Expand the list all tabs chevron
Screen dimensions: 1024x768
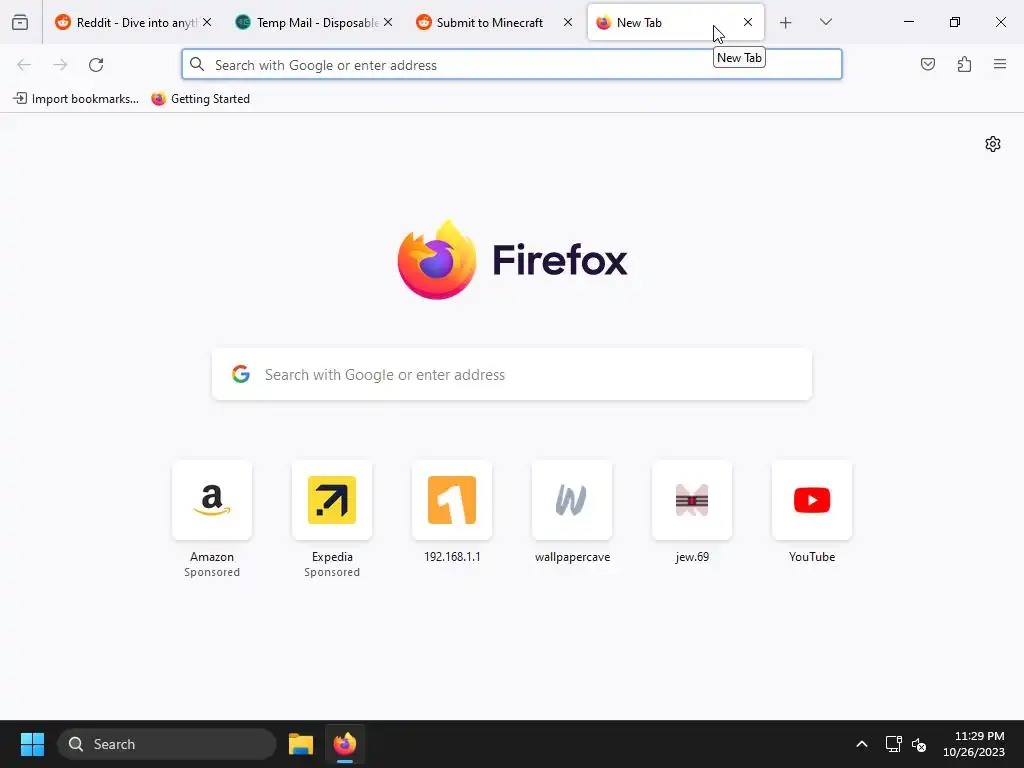825,22
